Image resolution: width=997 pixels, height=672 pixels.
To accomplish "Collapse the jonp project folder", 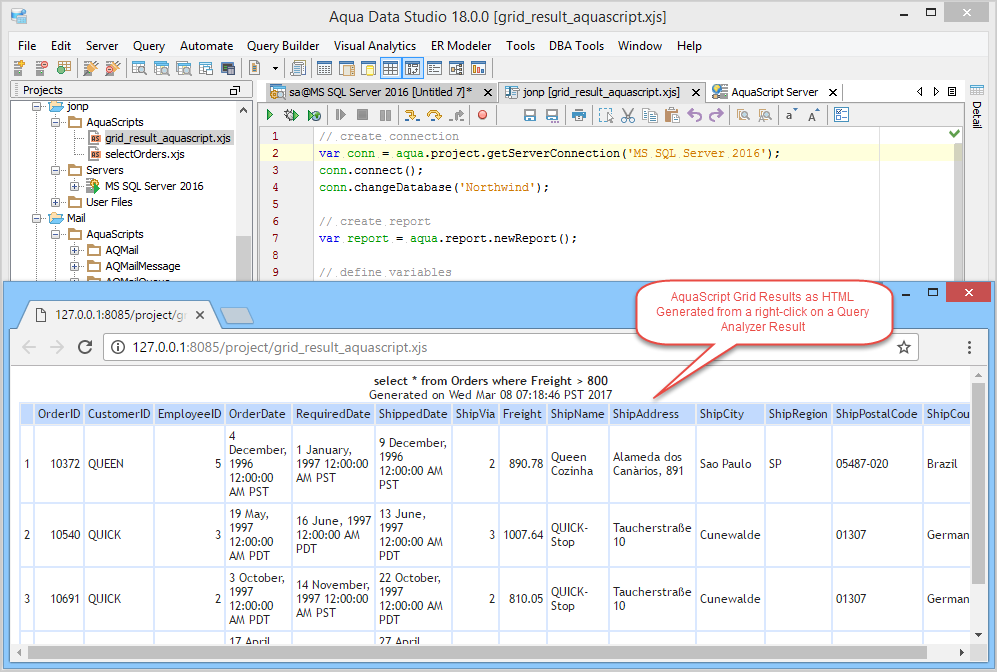I will [37, 106].
